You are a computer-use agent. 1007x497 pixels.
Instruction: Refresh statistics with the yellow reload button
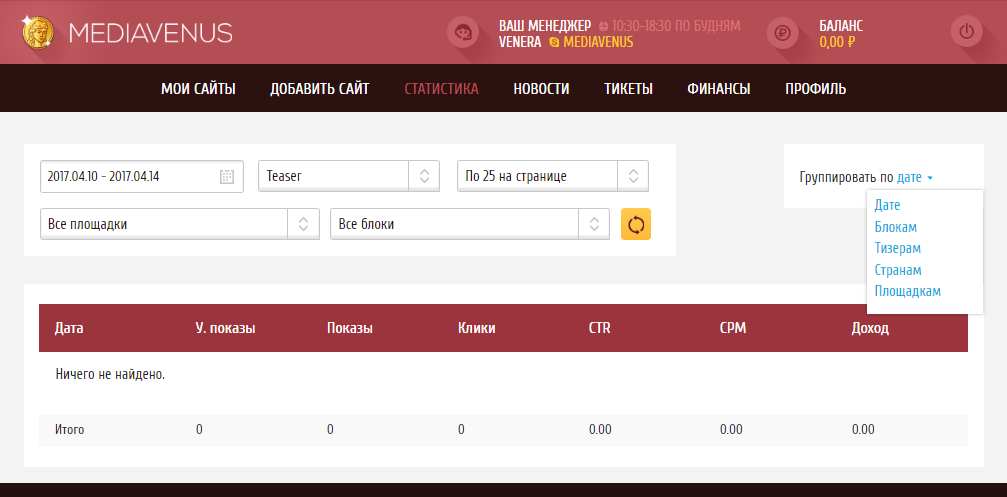636,225
